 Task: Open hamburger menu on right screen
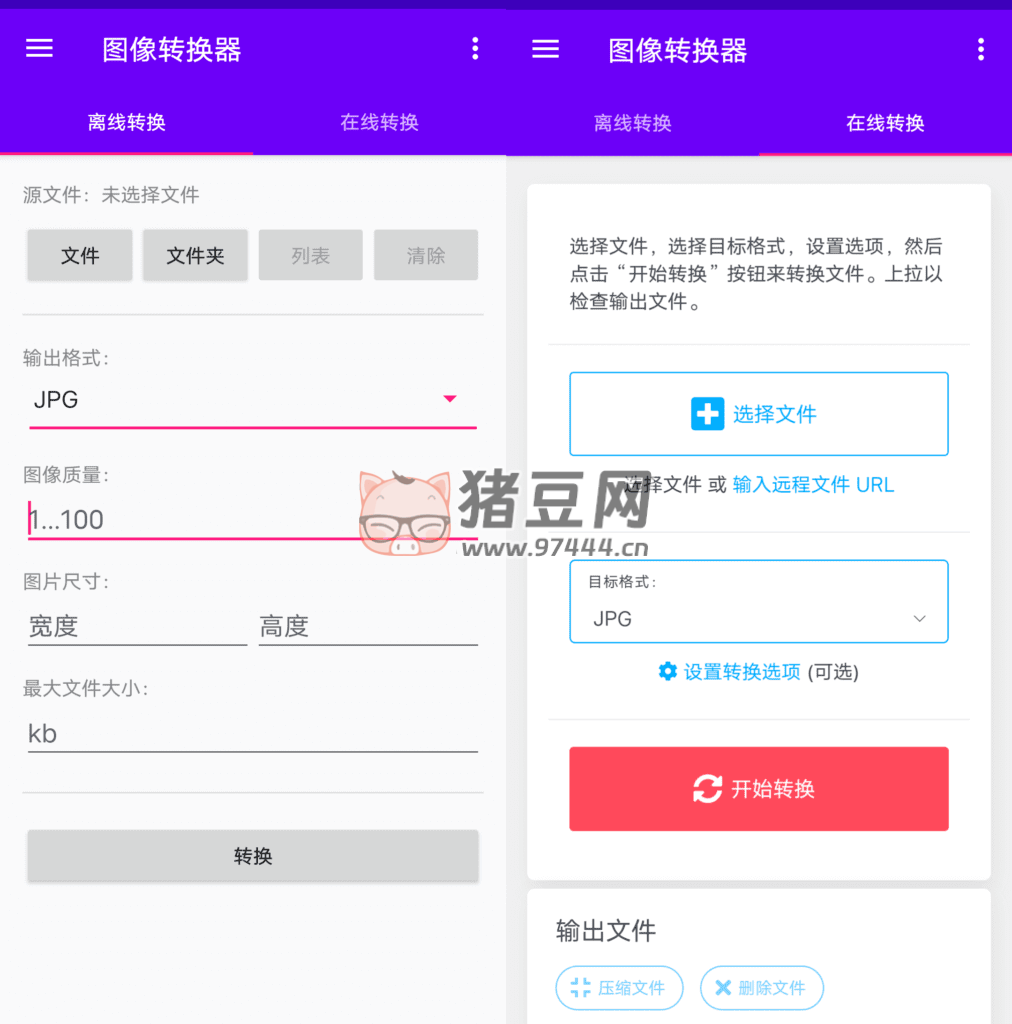coord(545,49)
